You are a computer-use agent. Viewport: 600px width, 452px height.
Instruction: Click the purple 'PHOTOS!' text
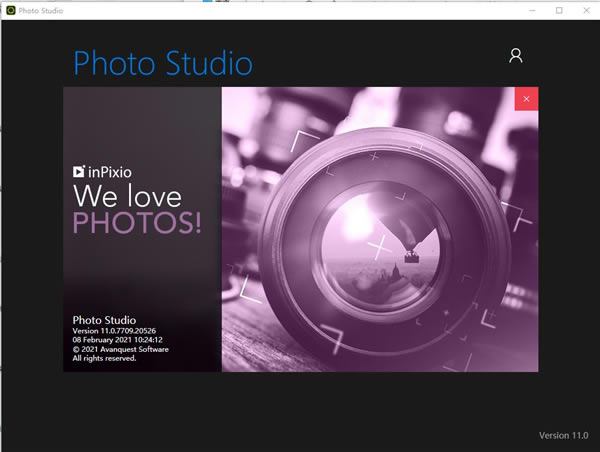137,223
